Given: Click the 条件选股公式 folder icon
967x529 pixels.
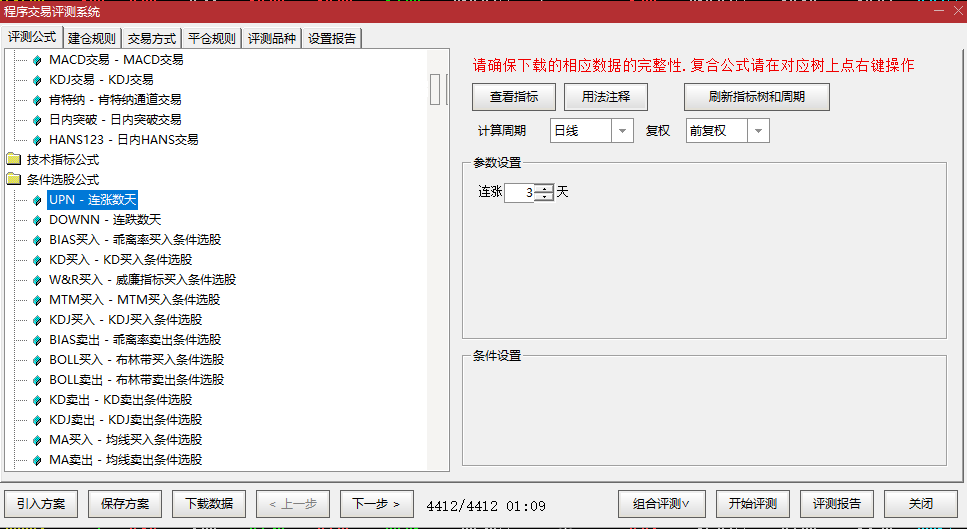Looking at the screenshot, I should (14, 180).
